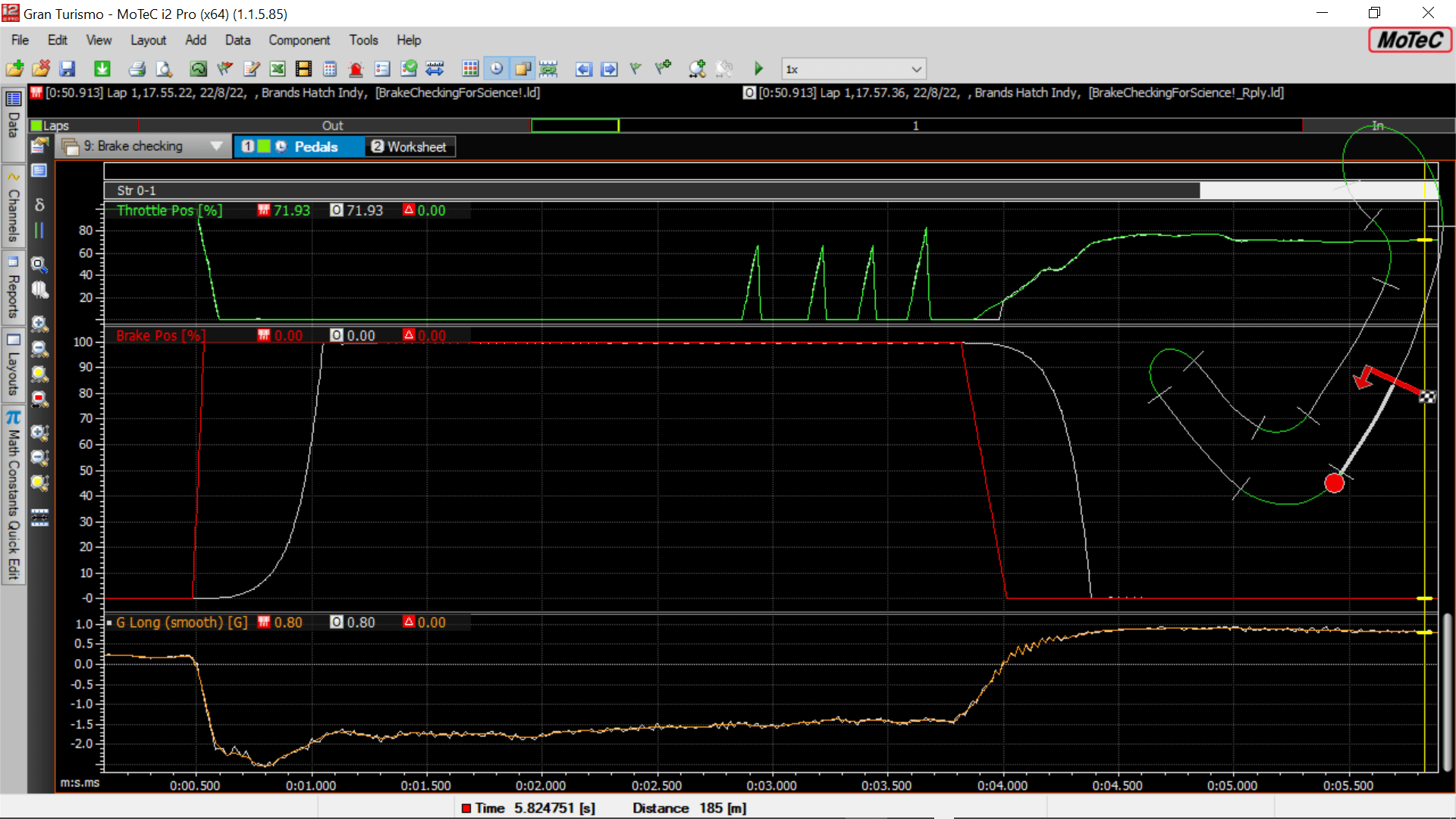Click the horizontal zoom full out yellow icon
The height and width of the screenshot is (819, 1456).
39,374
